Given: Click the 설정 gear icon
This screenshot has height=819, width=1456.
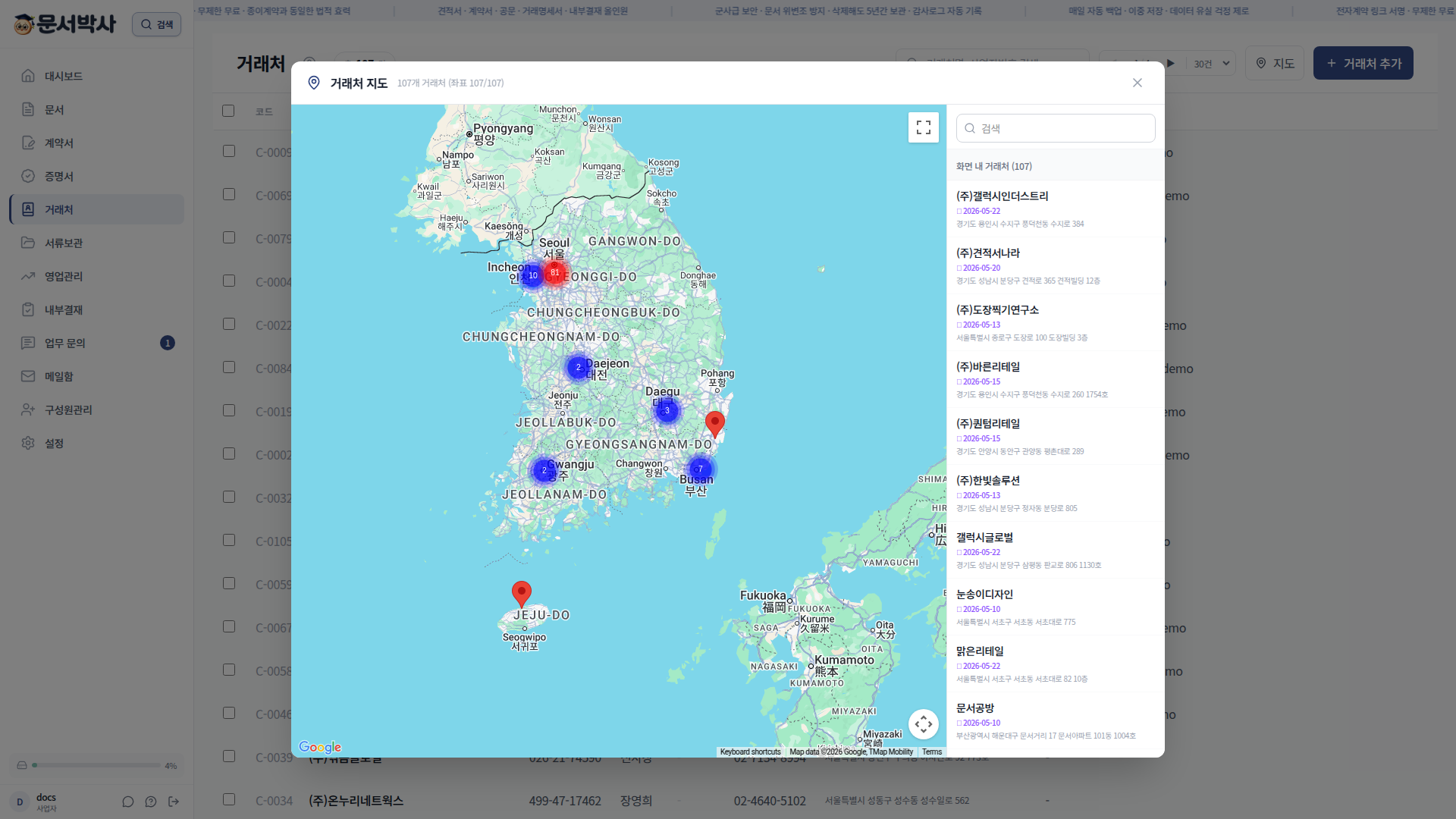Looking at the screenshot, I should 28,443.
